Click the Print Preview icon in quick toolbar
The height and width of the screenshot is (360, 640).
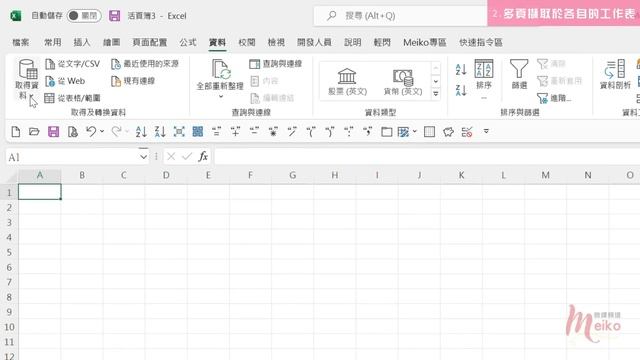coord(73,132)
